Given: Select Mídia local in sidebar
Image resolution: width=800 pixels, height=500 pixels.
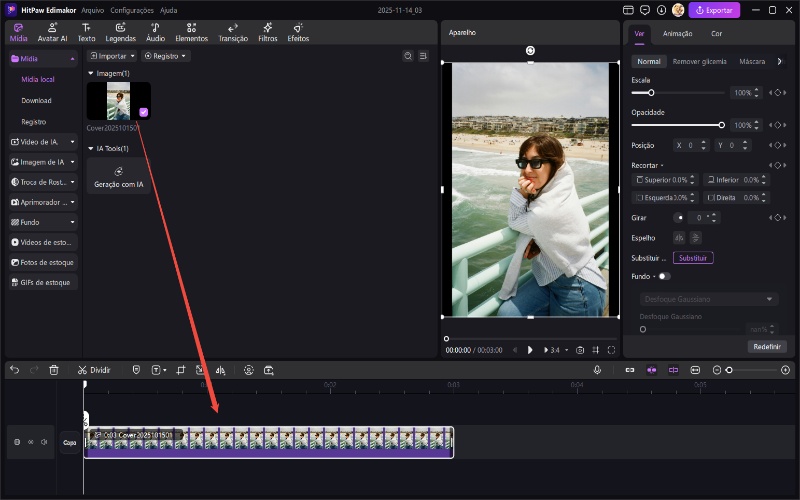Looking at the screenshot, I should point(38,80).
